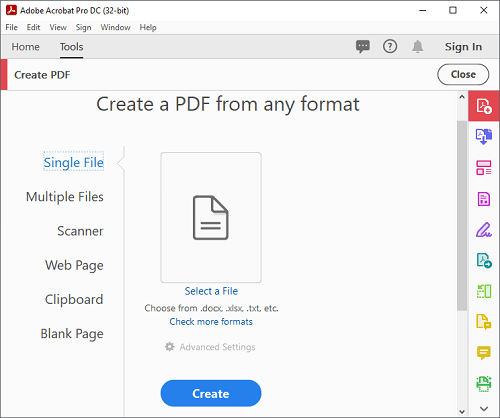Select the Scanner option
Image resolution: width=500 pixels, height=418 pixels.
point(80,231)
